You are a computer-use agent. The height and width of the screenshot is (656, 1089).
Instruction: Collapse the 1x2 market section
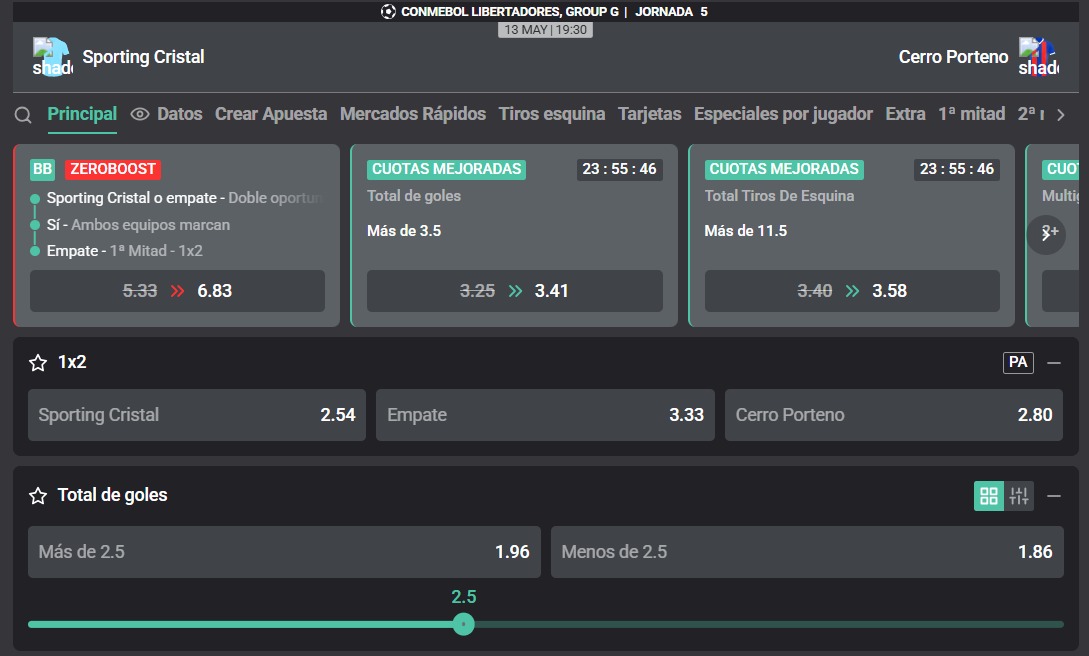click(1054, 362)
